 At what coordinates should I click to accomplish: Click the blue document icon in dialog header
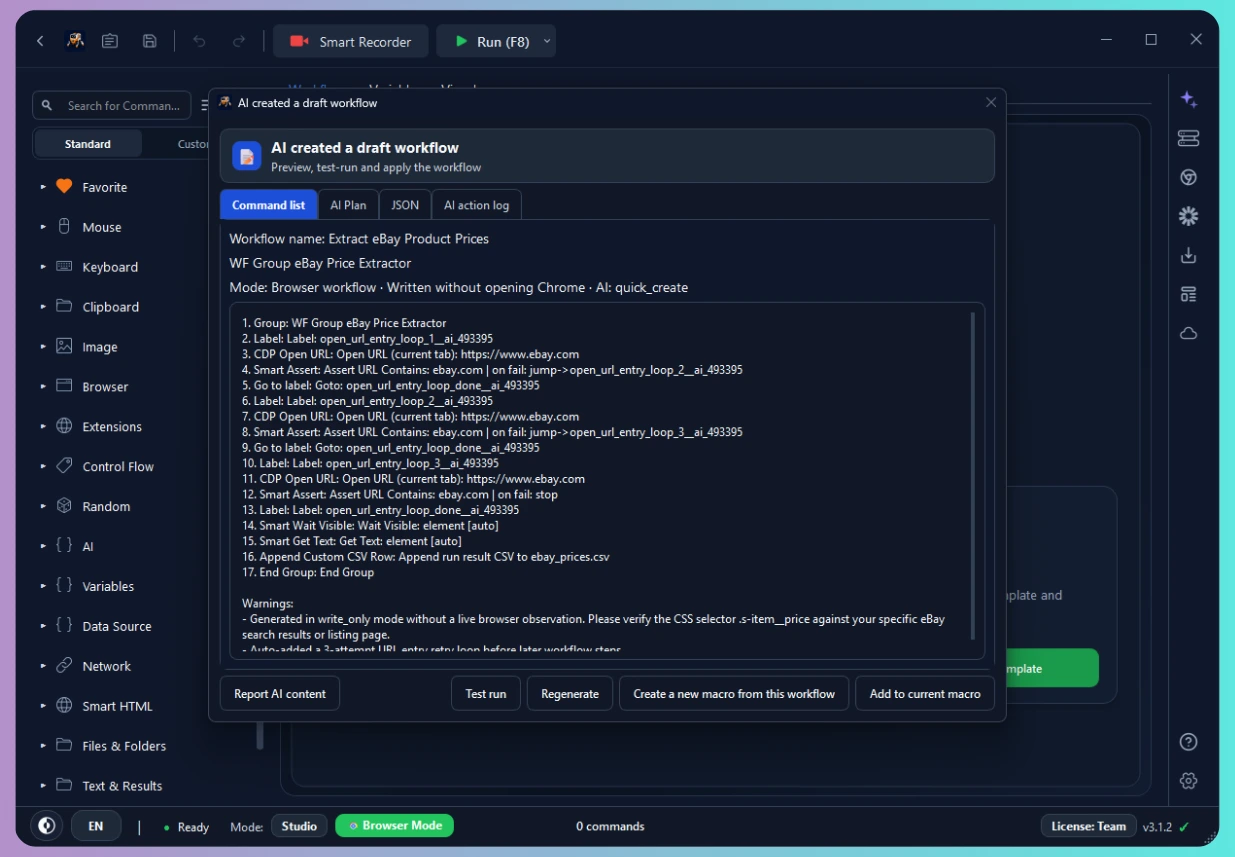[246, 156]
